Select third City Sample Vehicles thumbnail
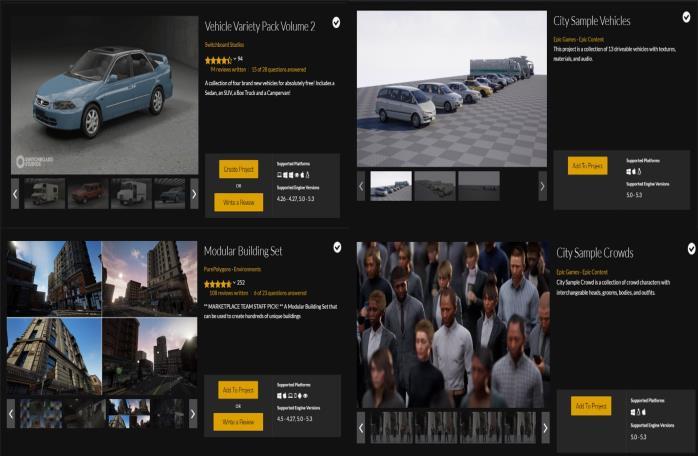The height and width of the screenshot is (456, 698). 479,186
